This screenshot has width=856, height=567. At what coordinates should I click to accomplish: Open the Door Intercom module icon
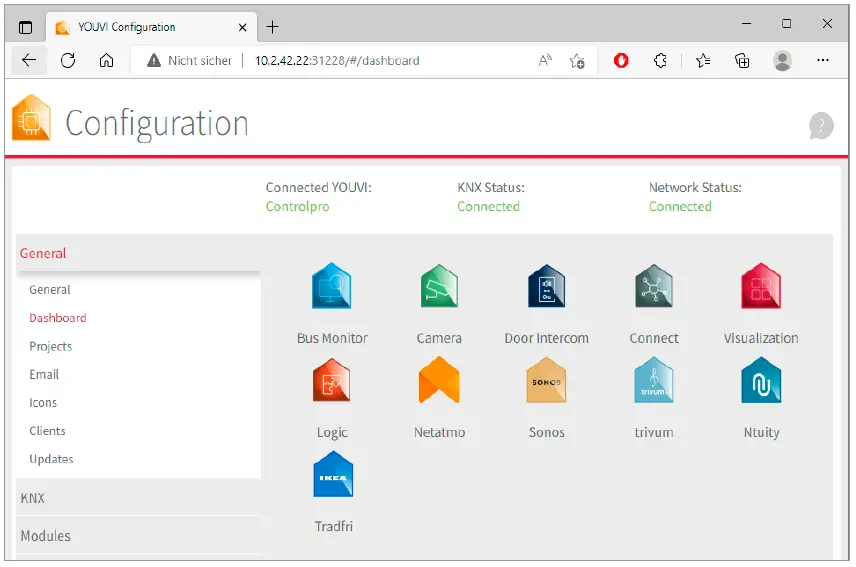tap(546, 285)
